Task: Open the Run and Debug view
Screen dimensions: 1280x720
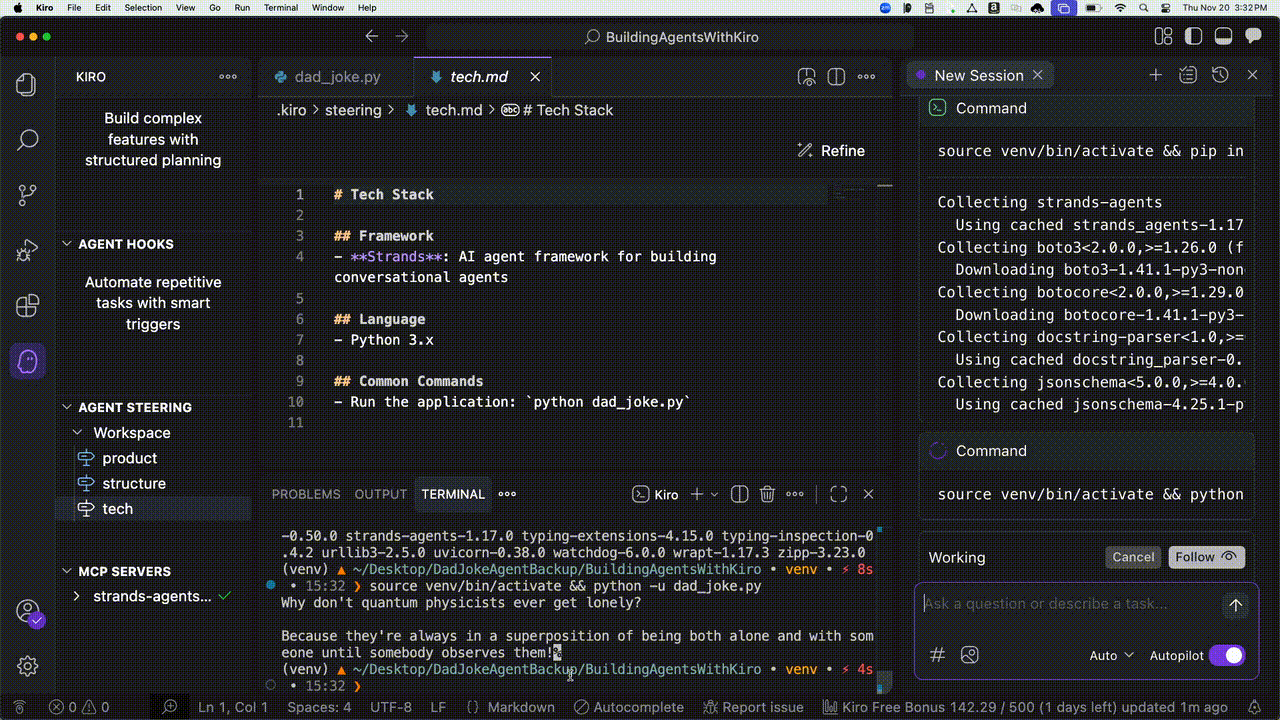Action: click(27, 250)
